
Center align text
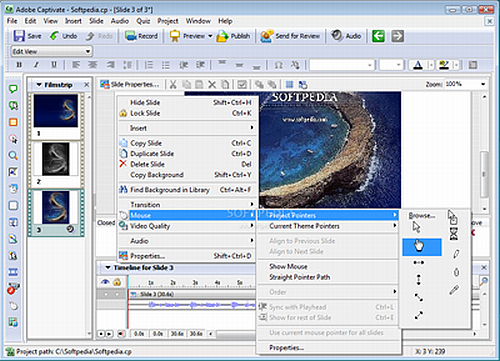(93, 65)
